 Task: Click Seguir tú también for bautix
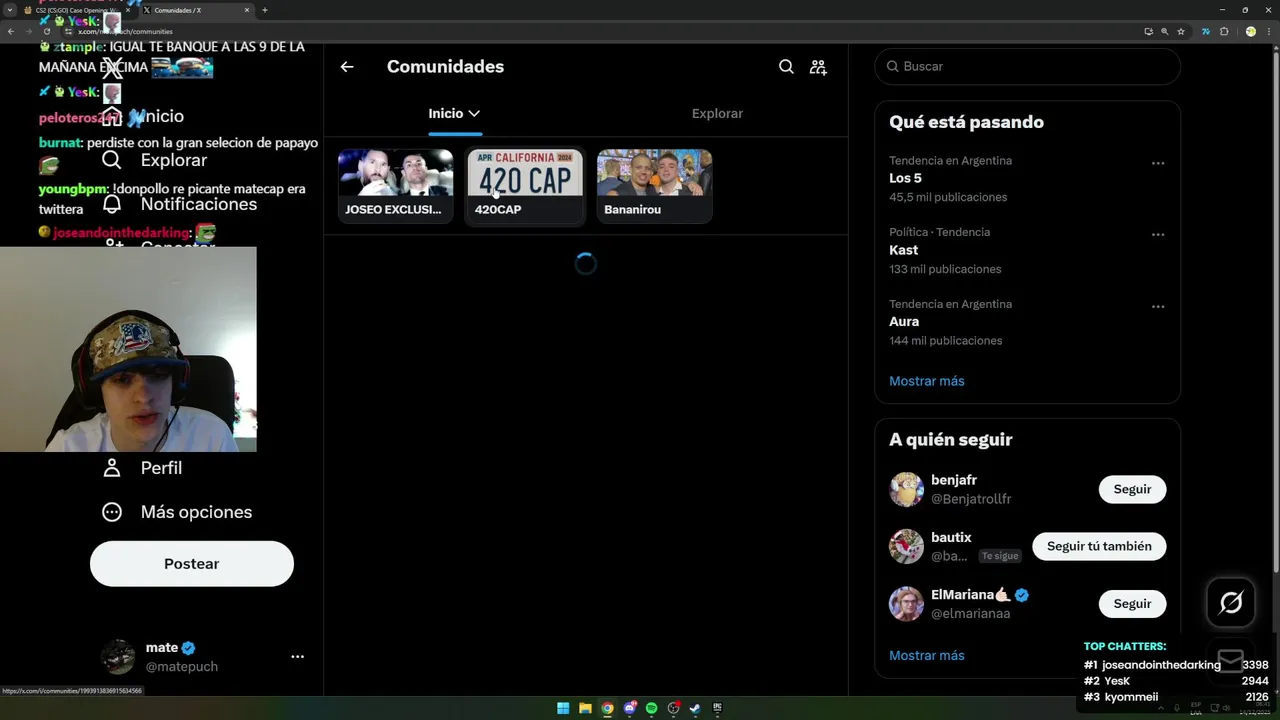coord(1099,546)
